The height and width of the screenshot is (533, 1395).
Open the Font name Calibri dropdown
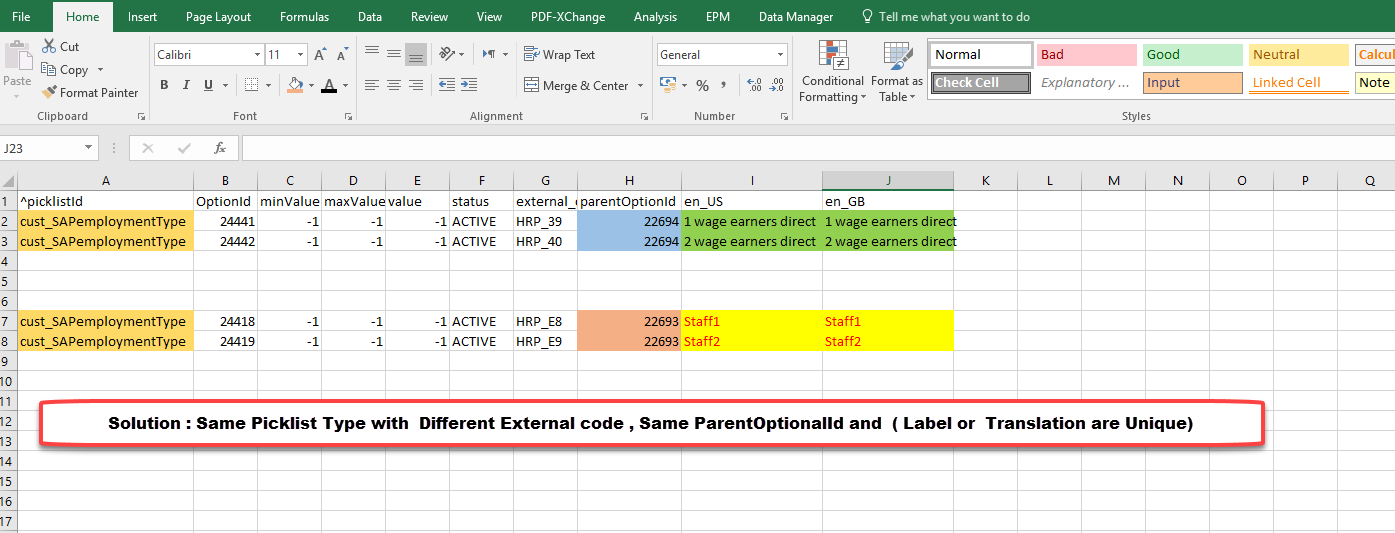point(258,55)
